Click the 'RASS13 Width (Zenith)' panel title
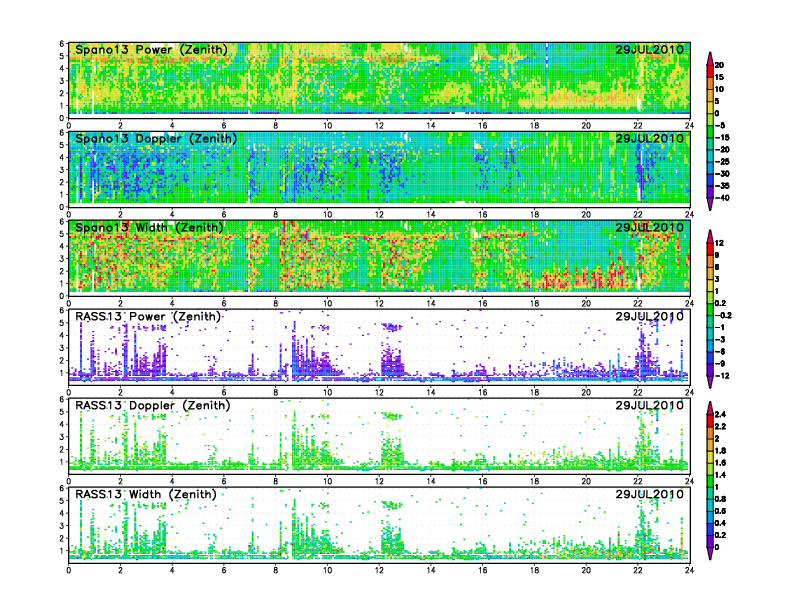Screen dimensions: 792x612 (x=146, y=494)
